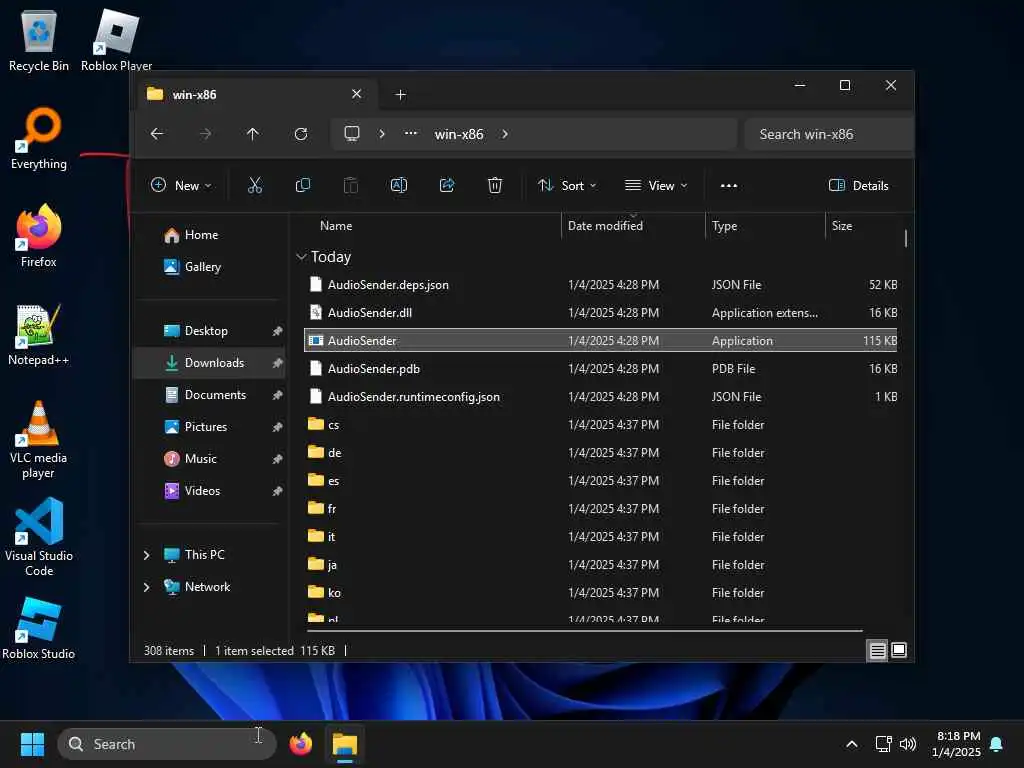Click chevron after win-x86 in address bar

coord(505,134)
